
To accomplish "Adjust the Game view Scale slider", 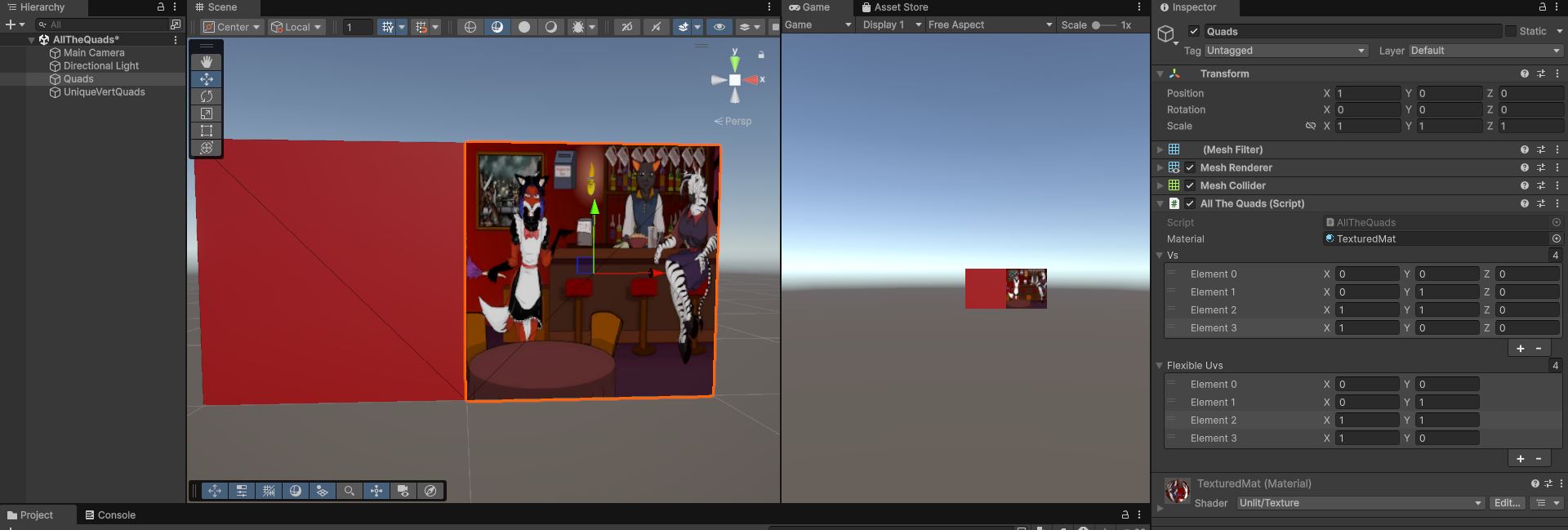I will [1102, 25].
